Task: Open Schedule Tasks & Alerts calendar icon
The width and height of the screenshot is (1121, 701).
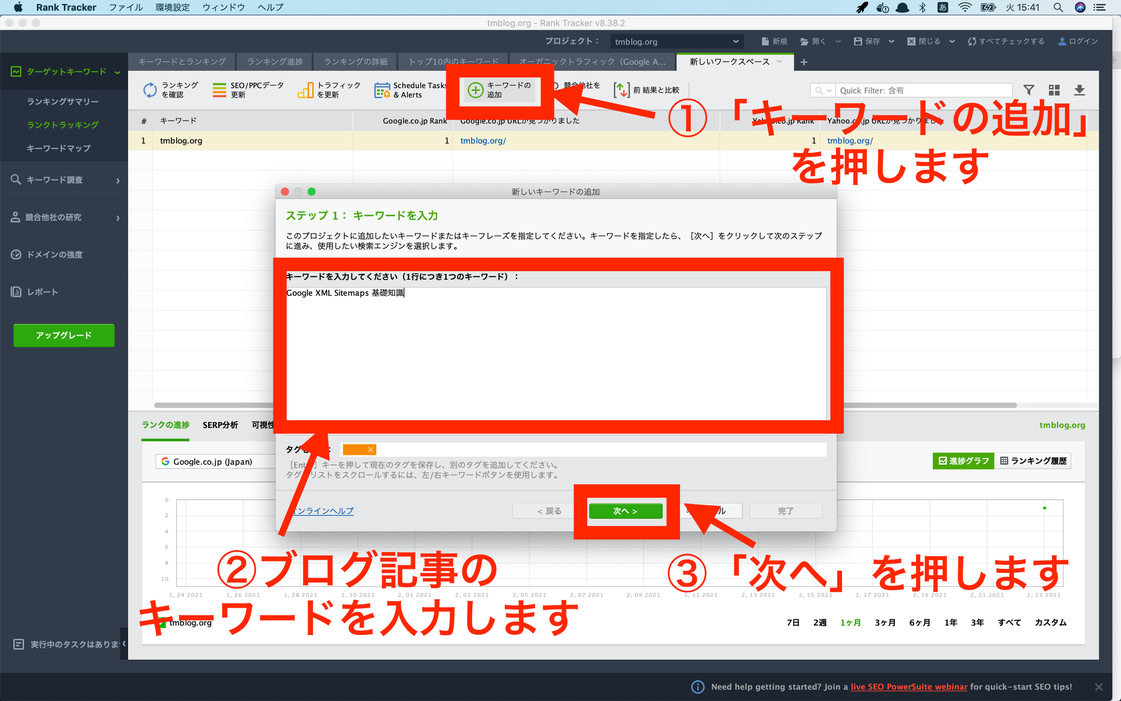Action: click(x=382, y=90)
